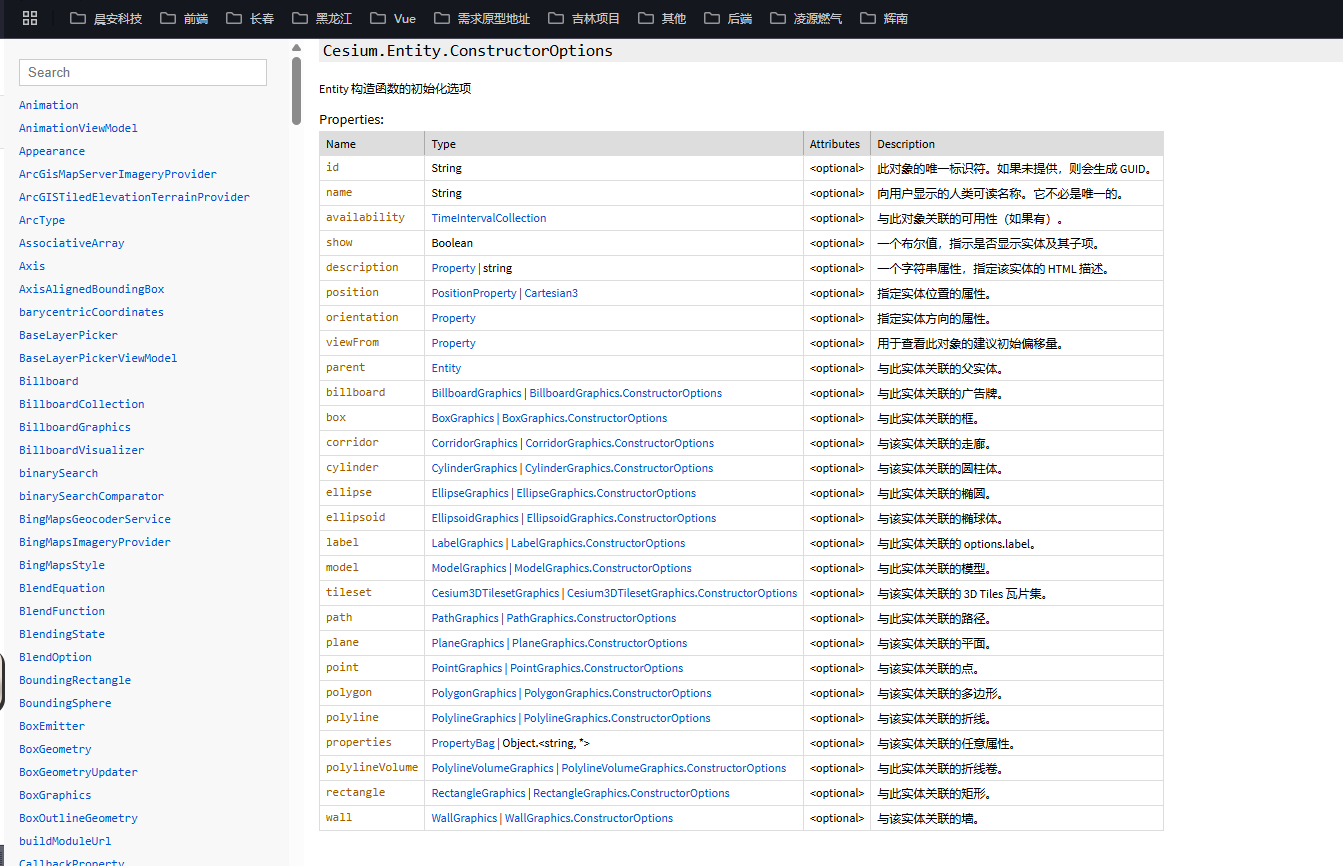The width and height of the screenshot is (1343, 866).
Task: Open BaseLayerPickerViewModel in the sidebar
Action: 98,358
